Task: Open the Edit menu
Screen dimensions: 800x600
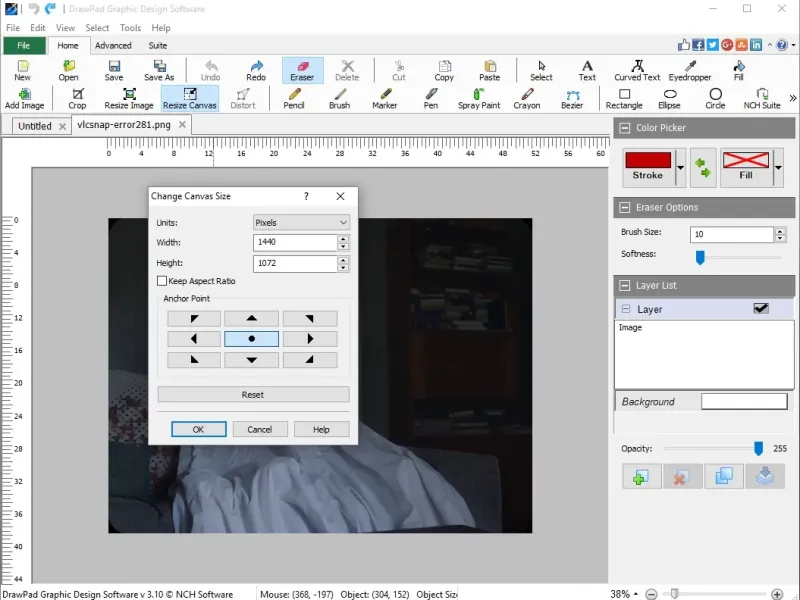Action: tap(37, 28)
